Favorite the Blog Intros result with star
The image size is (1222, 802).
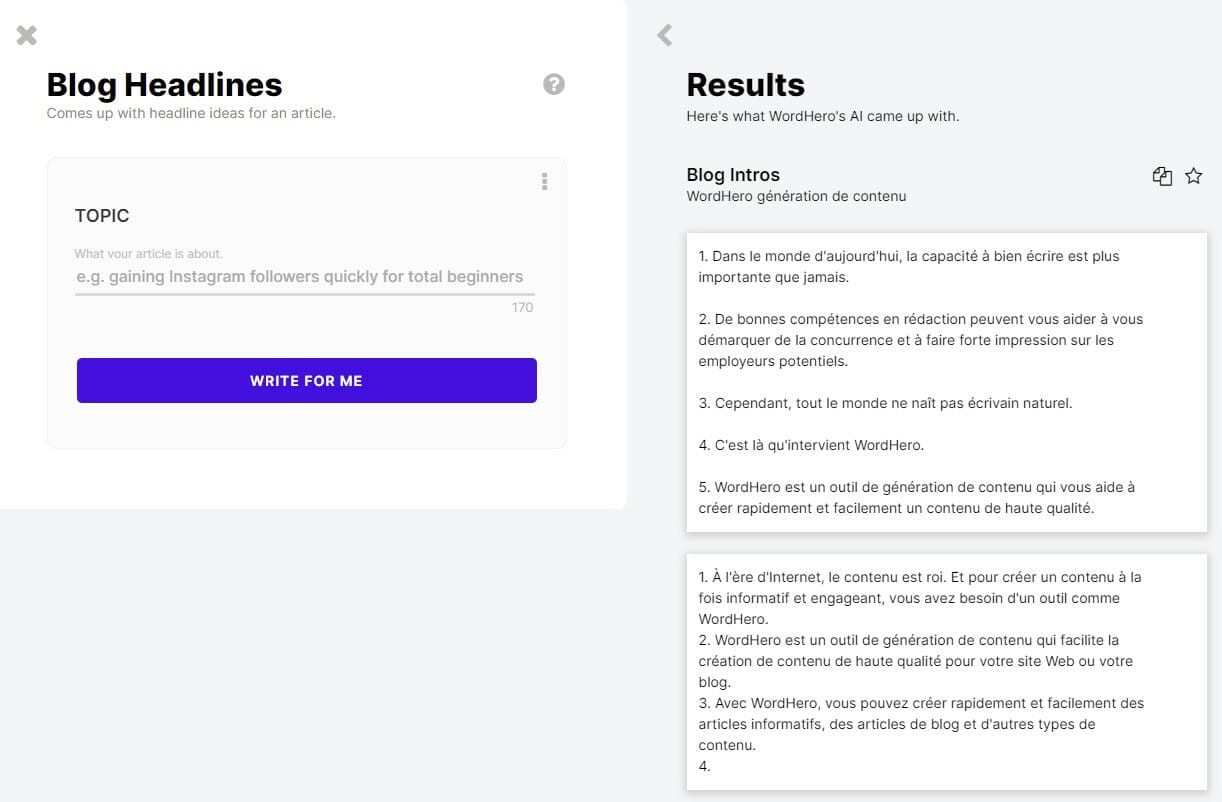(1193, 176)
